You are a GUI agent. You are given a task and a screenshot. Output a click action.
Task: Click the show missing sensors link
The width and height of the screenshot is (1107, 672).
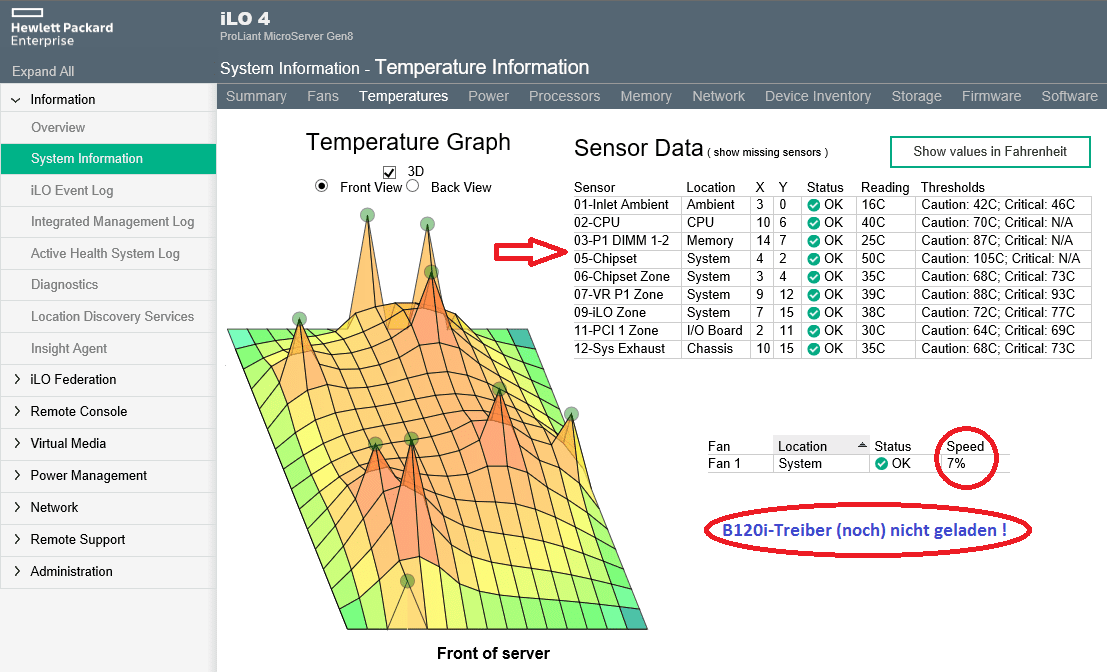(767, 152)
